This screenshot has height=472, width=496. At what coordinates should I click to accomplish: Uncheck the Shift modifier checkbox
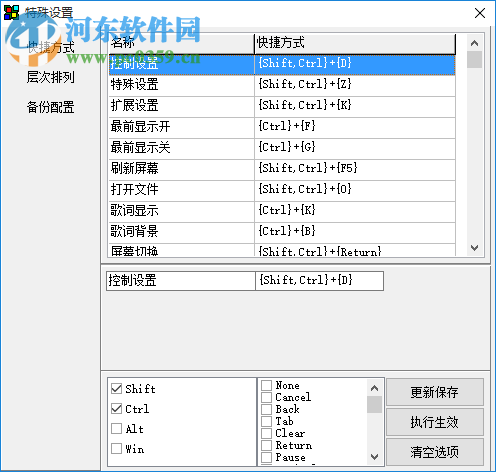[116, 388]
